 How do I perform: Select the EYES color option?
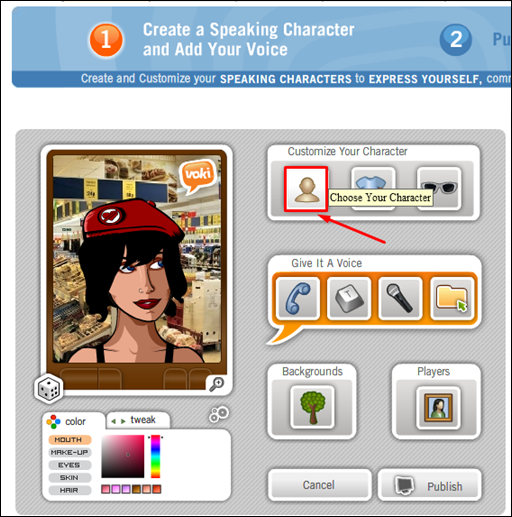70,465
